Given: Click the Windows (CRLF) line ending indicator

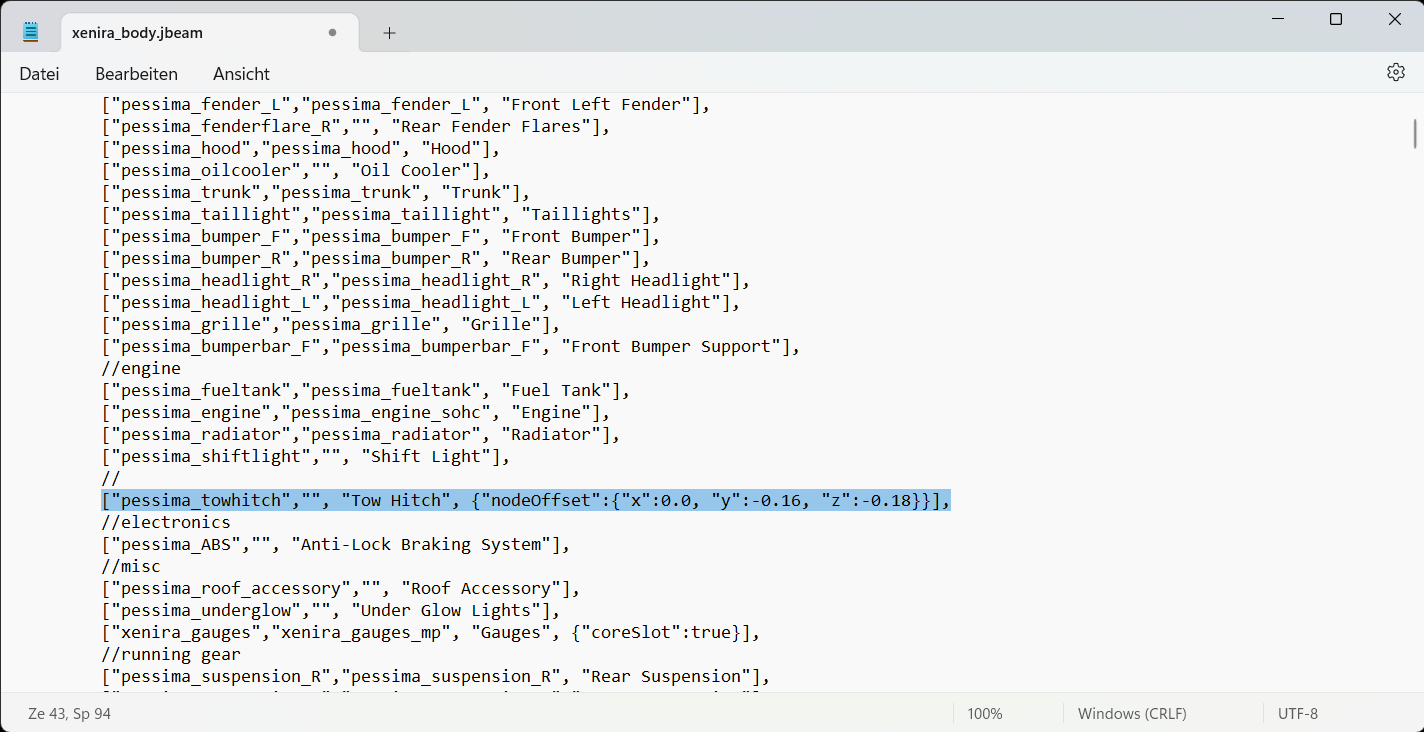Looking at the screenshot, I should pos(1132,714).
